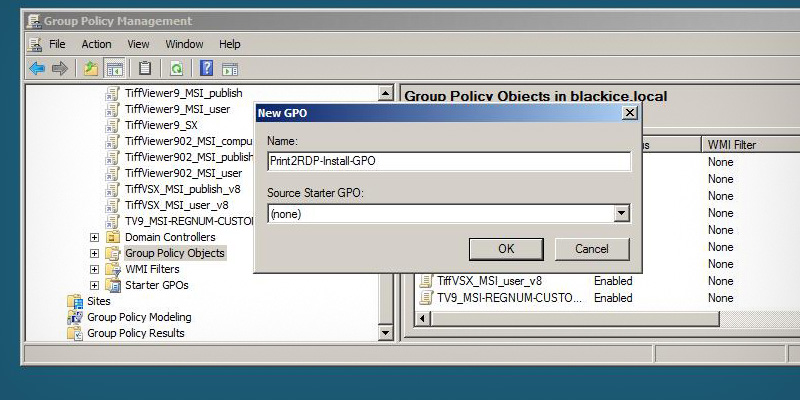Open Help from the toolbar question-mark icon
800x400 pixels.
pos(206,69)
